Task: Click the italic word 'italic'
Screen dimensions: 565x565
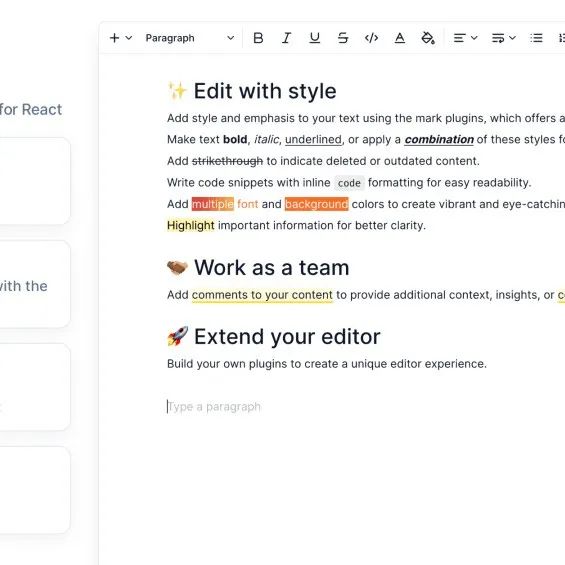Action: pos(266,139)
